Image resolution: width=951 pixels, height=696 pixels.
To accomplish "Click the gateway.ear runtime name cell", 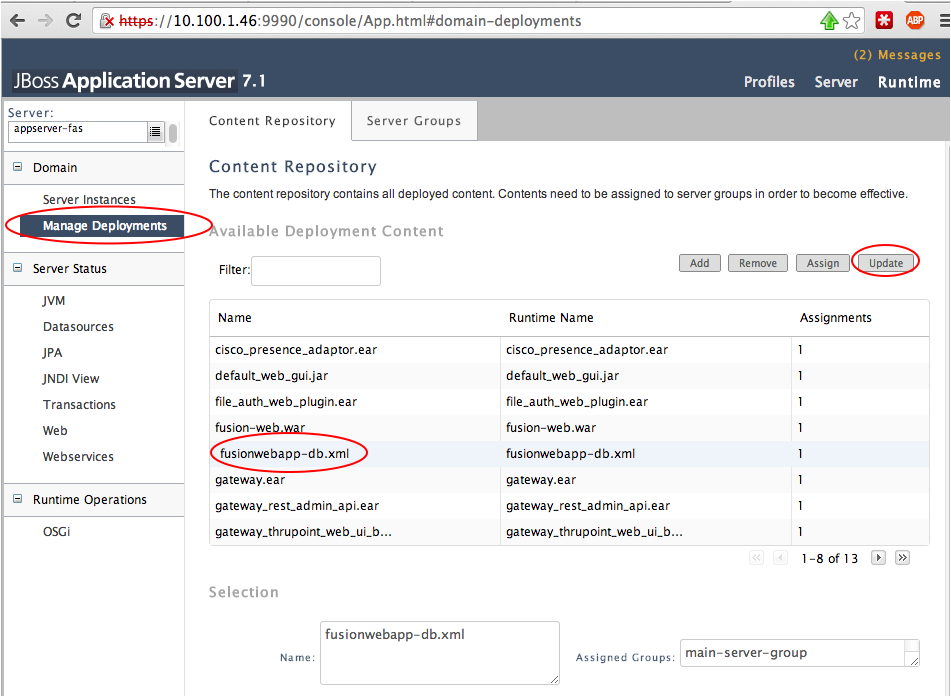I will pyautogui.click(x=541, y=480).
